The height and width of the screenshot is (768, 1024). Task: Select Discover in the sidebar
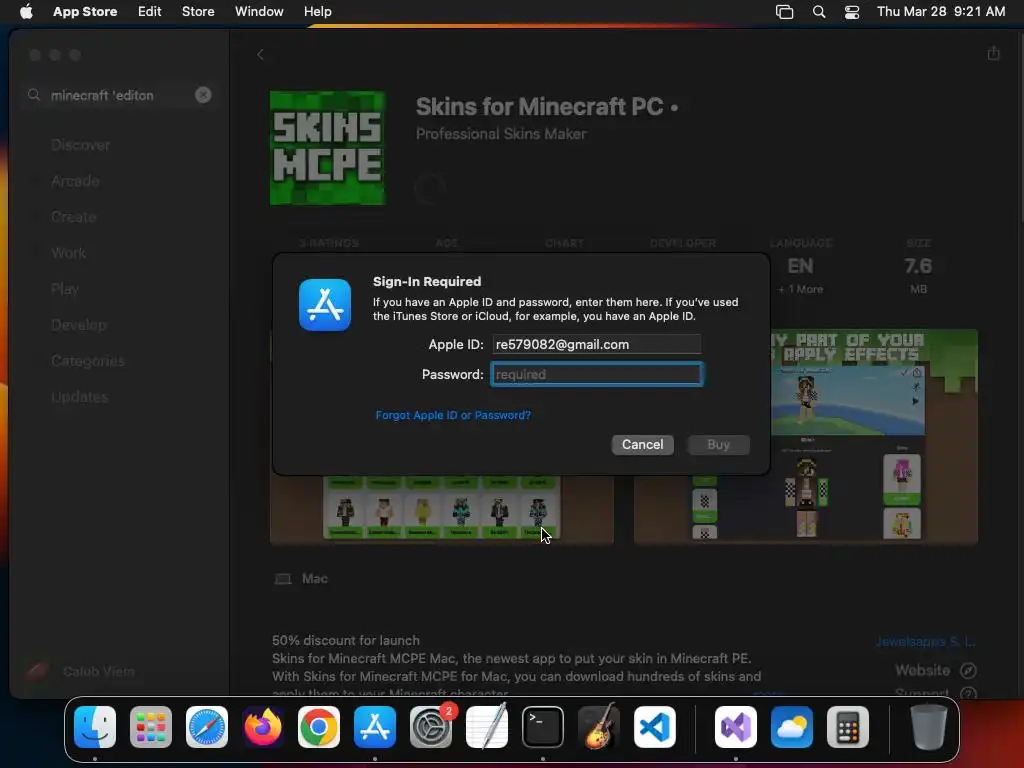pos(80,145)
